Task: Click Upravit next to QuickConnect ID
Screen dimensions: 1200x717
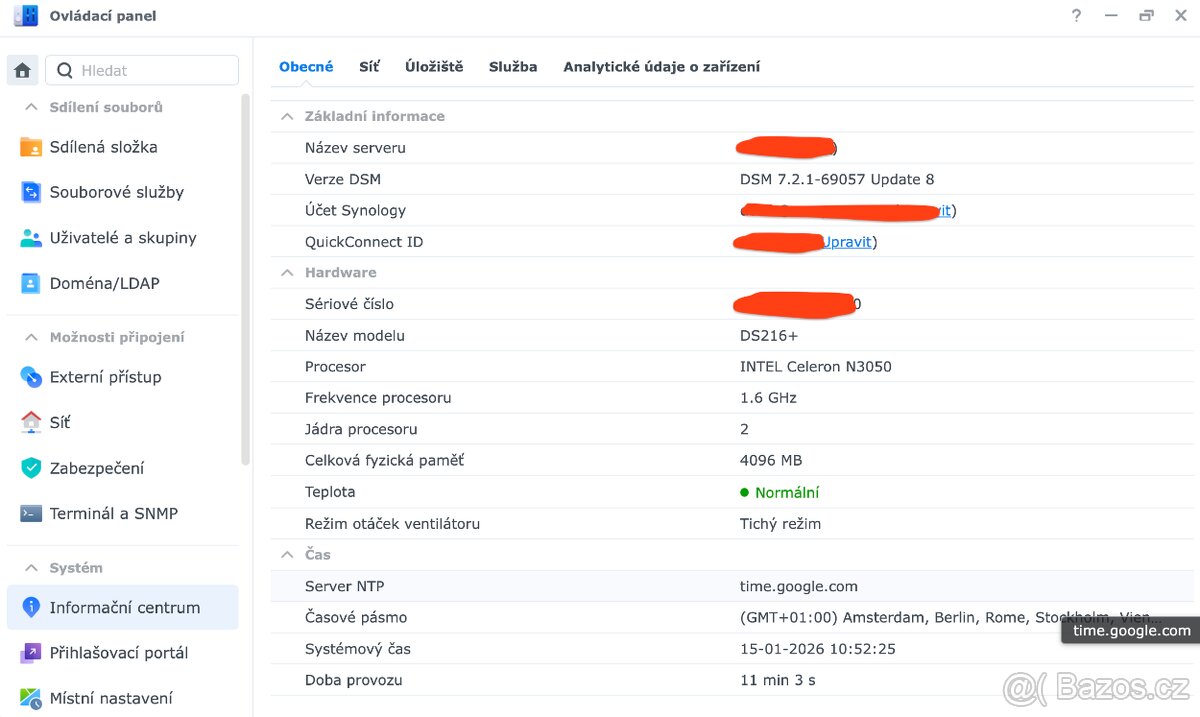Action: pos(845,241)
